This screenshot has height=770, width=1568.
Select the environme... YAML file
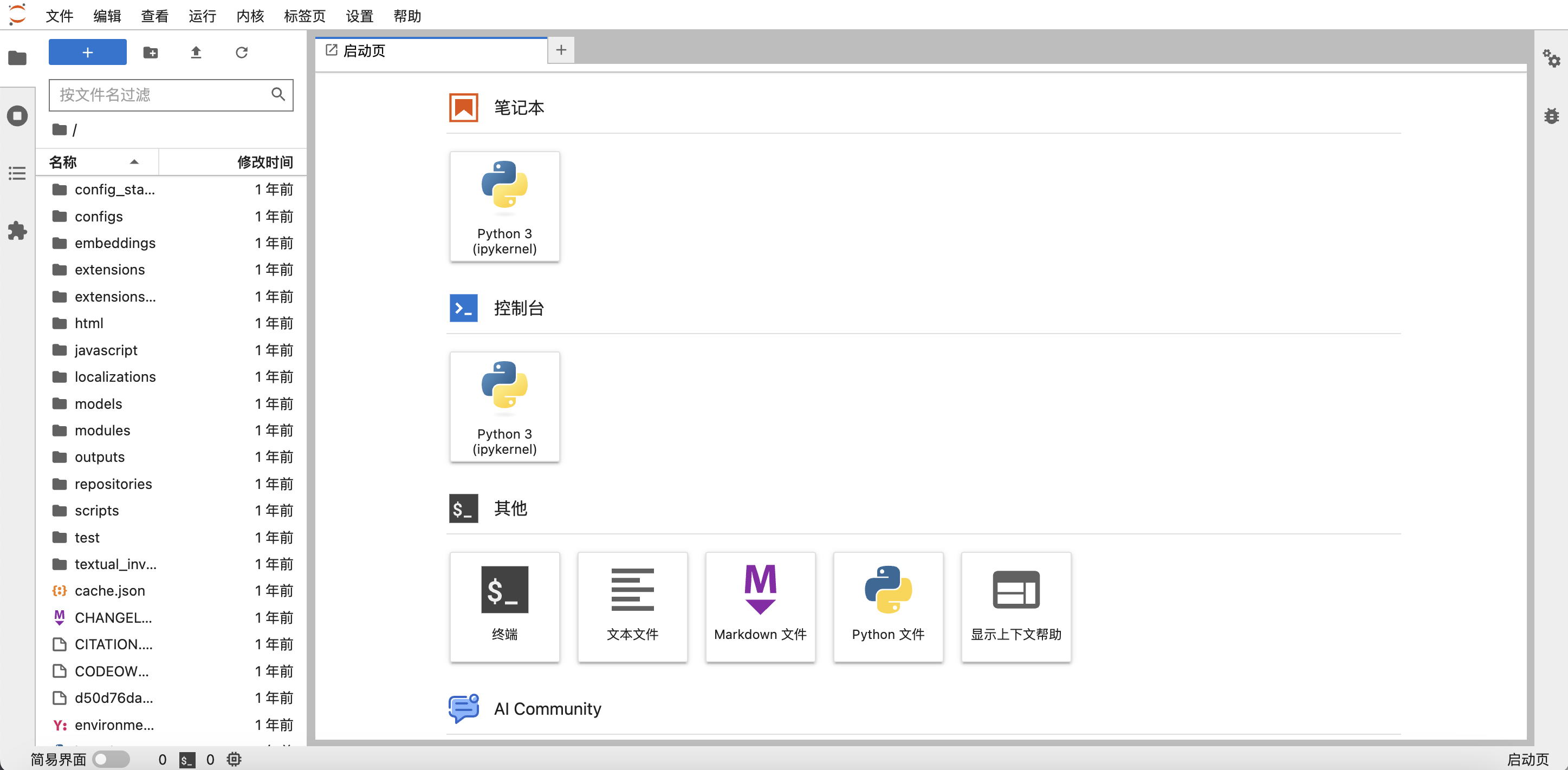(172, 725)
